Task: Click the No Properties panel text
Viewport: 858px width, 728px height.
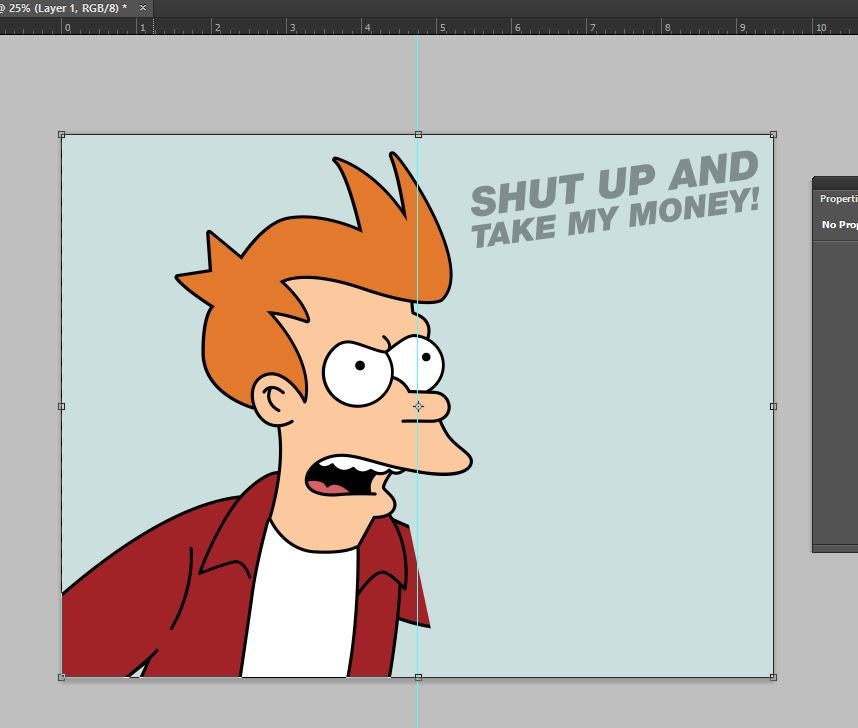Action: 839,224
